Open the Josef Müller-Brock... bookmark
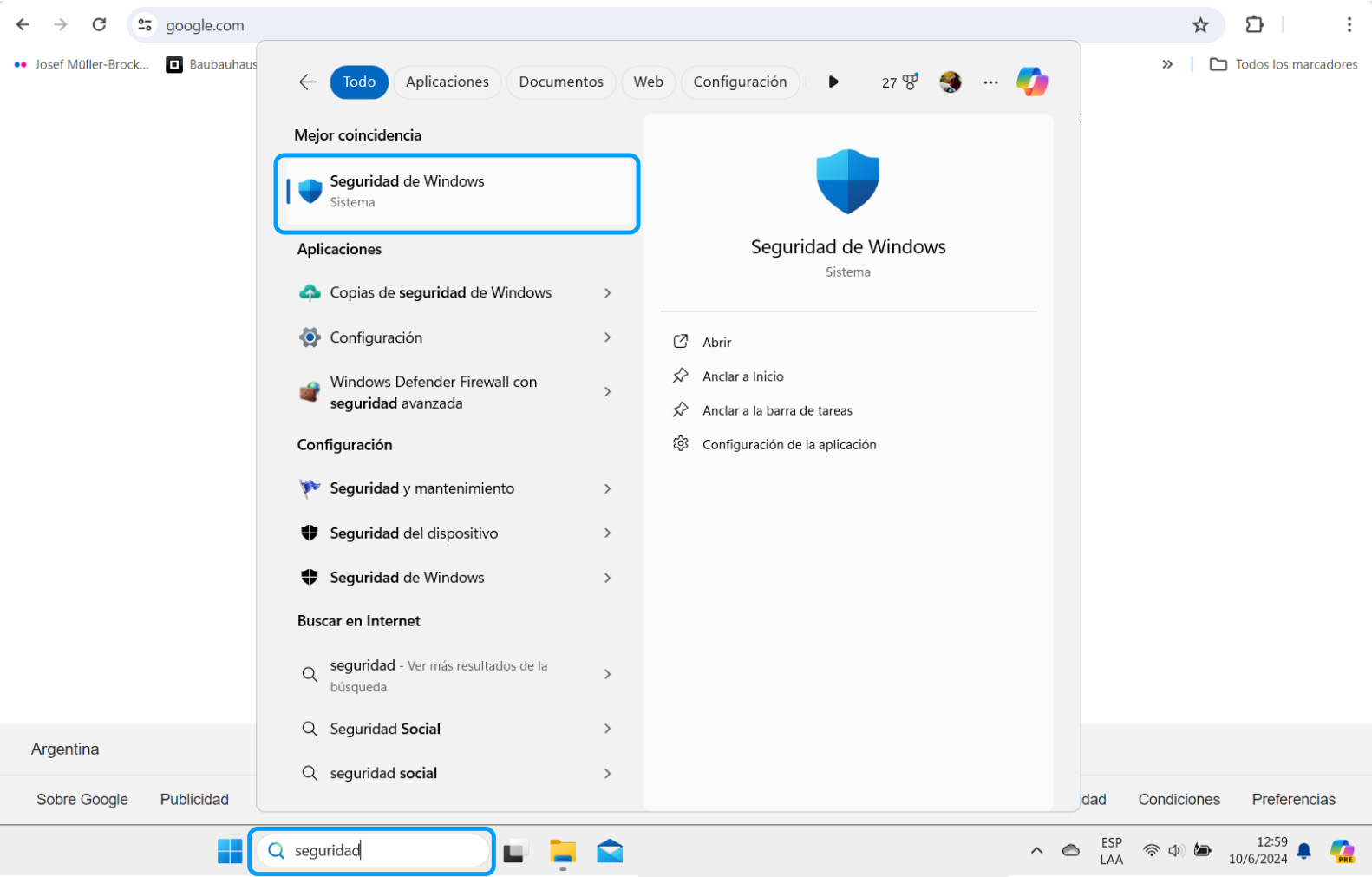This screenshot has height=877, width=1372. pyautogui.click(x=82, y=64)
